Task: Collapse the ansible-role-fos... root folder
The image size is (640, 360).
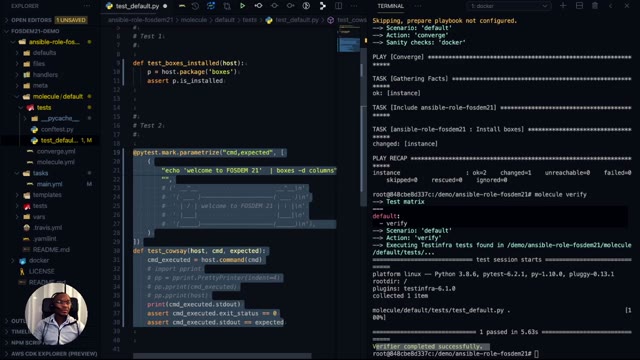Action: coord(13,42)
